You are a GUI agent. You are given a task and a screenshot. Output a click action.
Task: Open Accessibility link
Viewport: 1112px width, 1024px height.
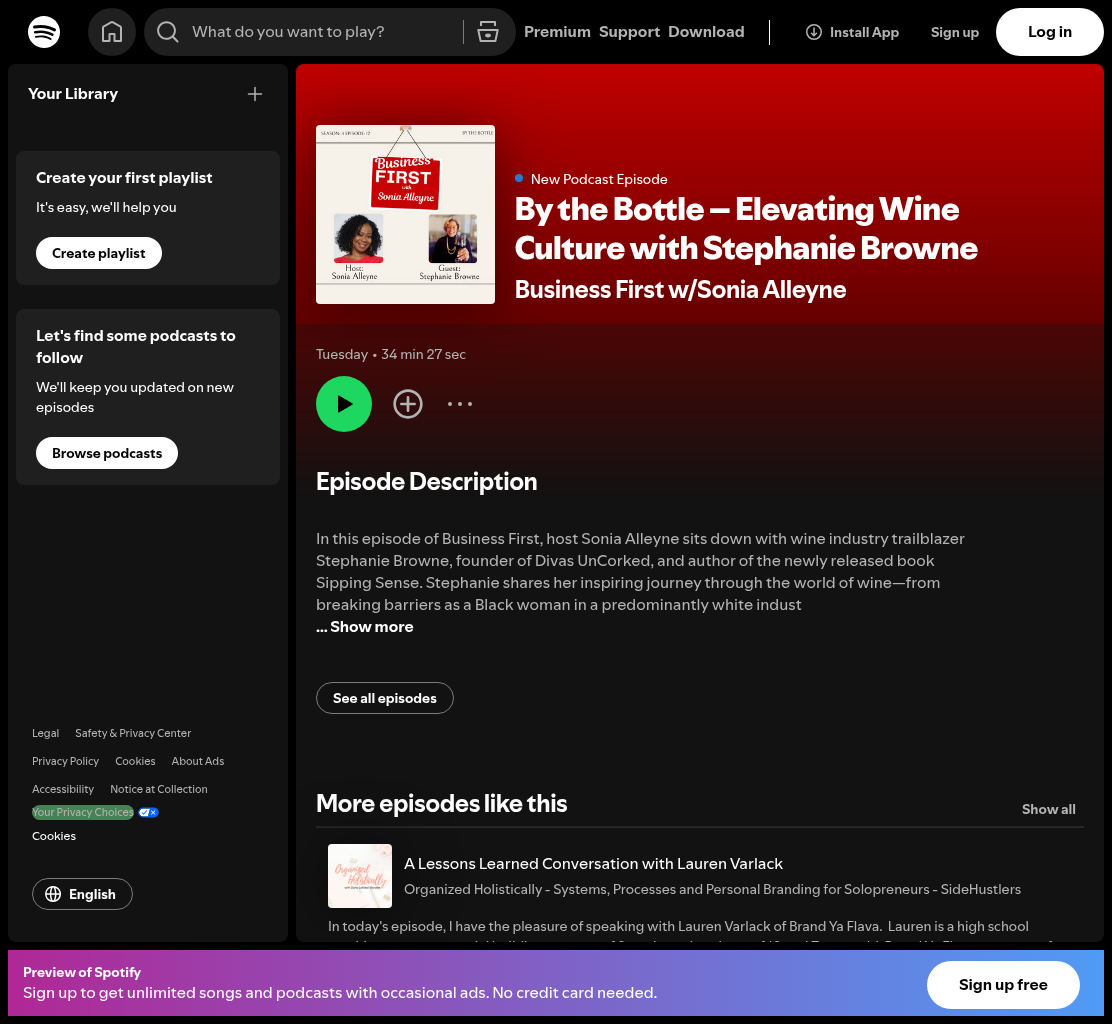coord(62,789)
